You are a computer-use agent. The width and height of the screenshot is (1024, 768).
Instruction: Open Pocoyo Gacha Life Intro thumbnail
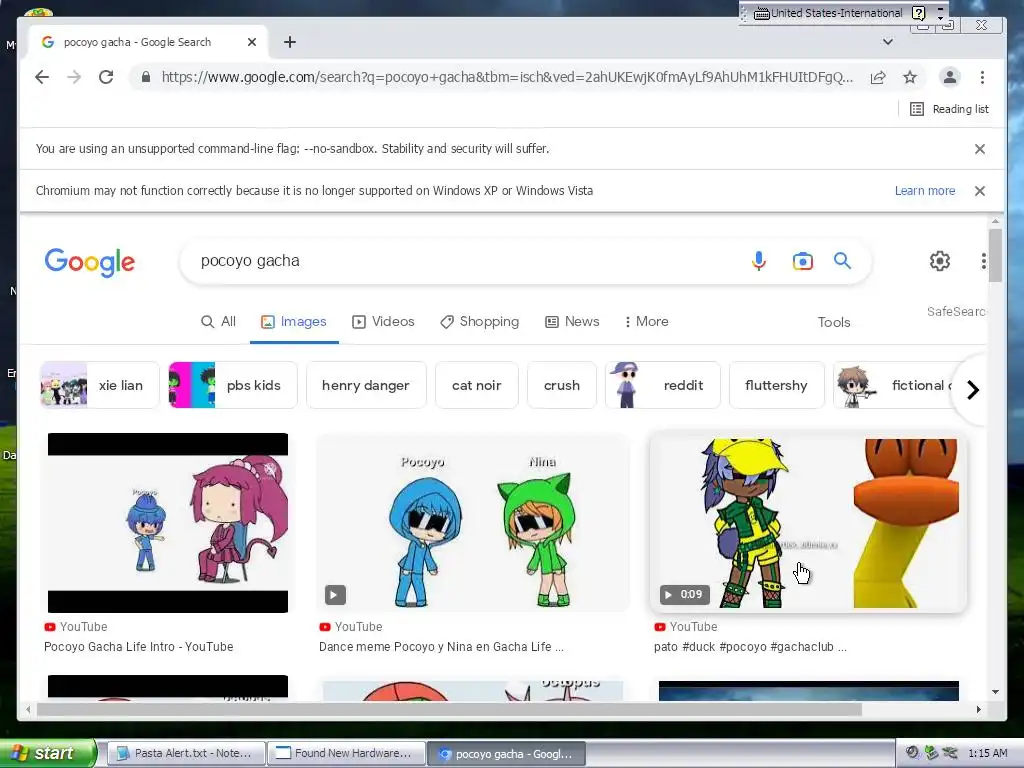point(168,522)
